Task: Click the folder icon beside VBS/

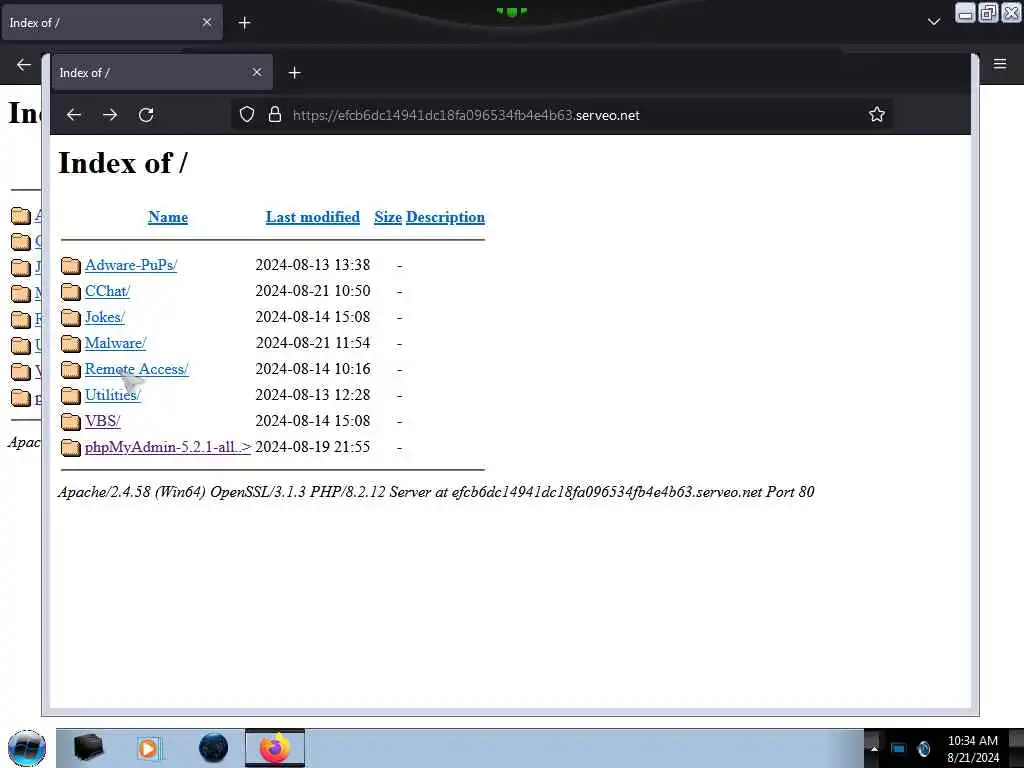Action: click(x=71, y=422)
